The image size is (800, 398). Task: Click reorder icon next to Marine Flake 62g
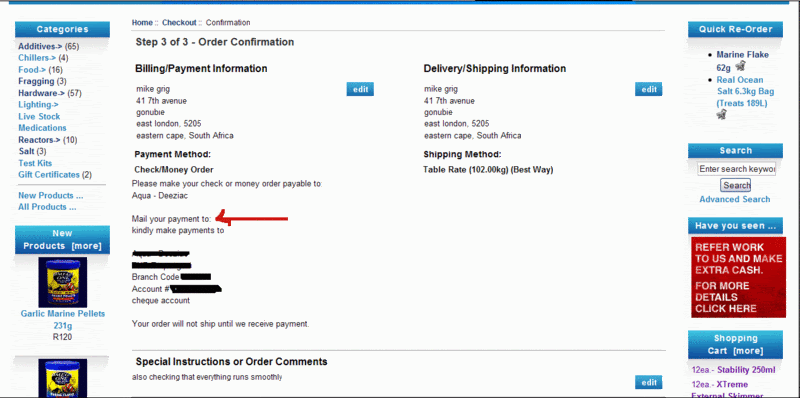tap(741, 66)
